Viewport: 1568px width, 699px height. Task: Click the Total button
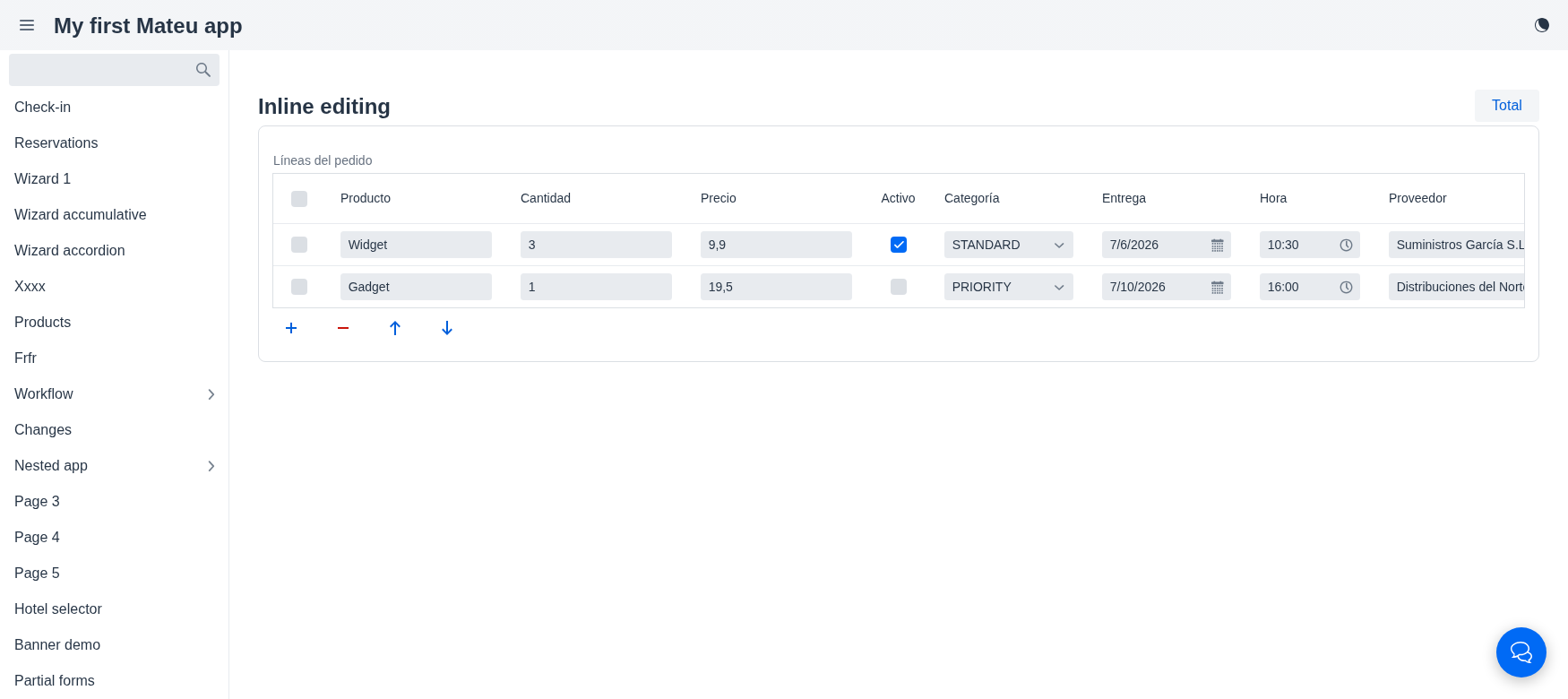(1507, 106)
